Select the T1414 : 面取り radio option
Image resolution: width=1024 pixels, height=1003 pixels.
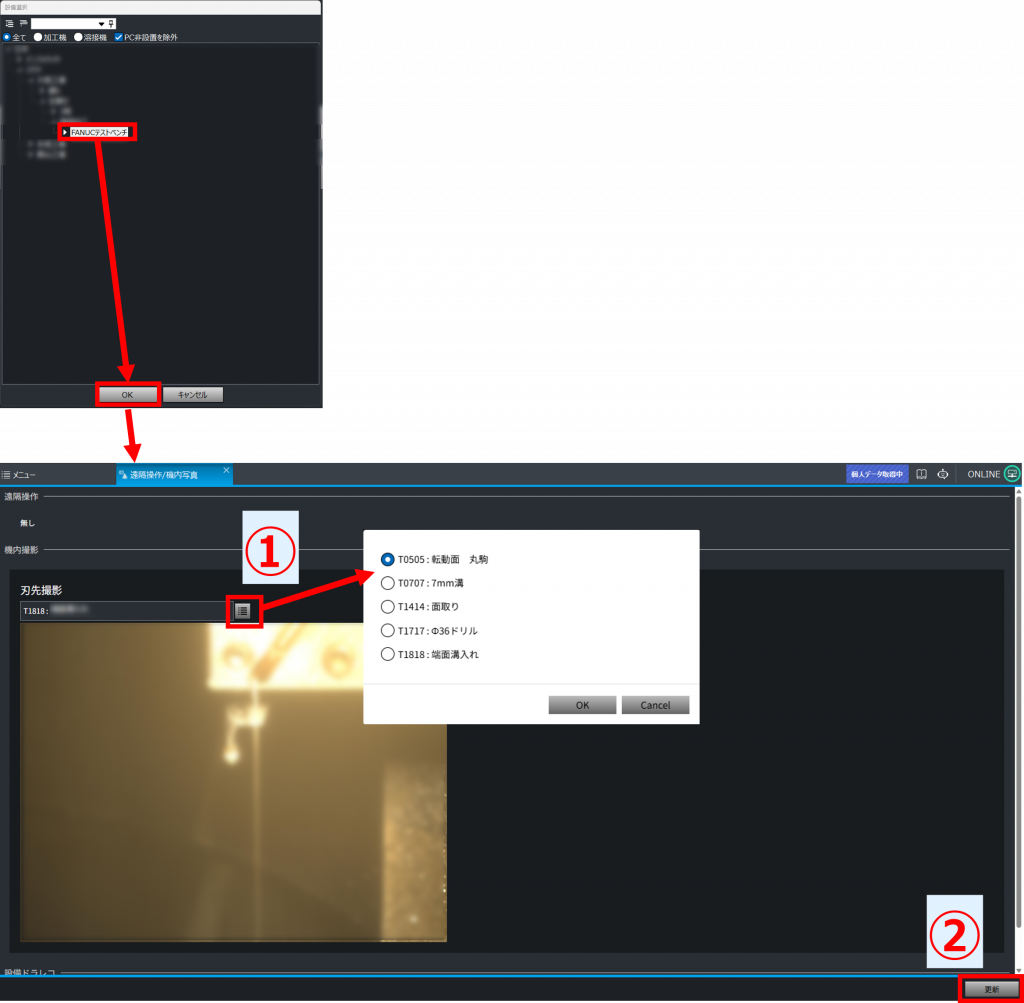388,607
